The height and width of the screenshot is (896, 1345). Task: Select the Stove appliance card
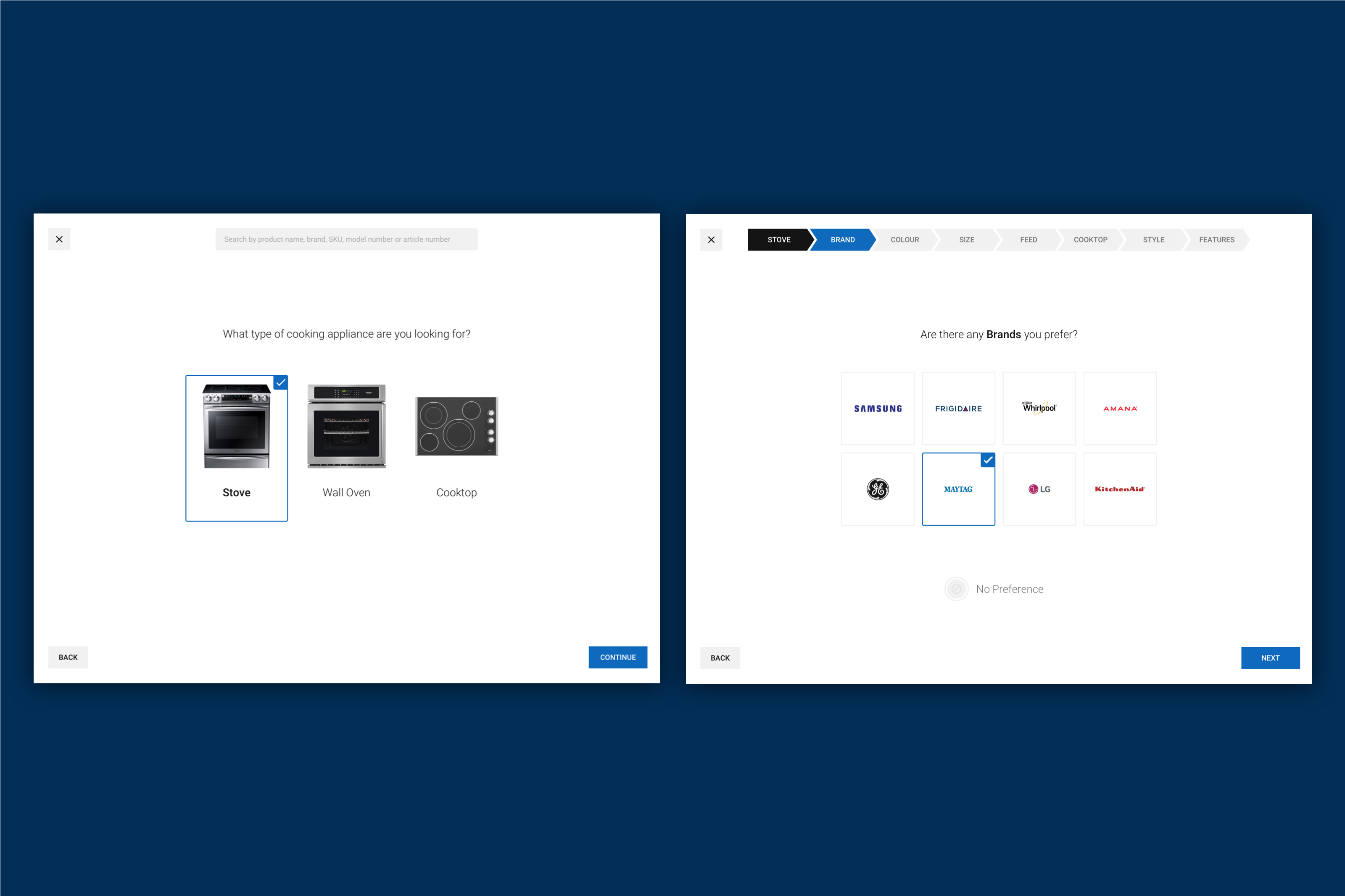tap(237, 448)
